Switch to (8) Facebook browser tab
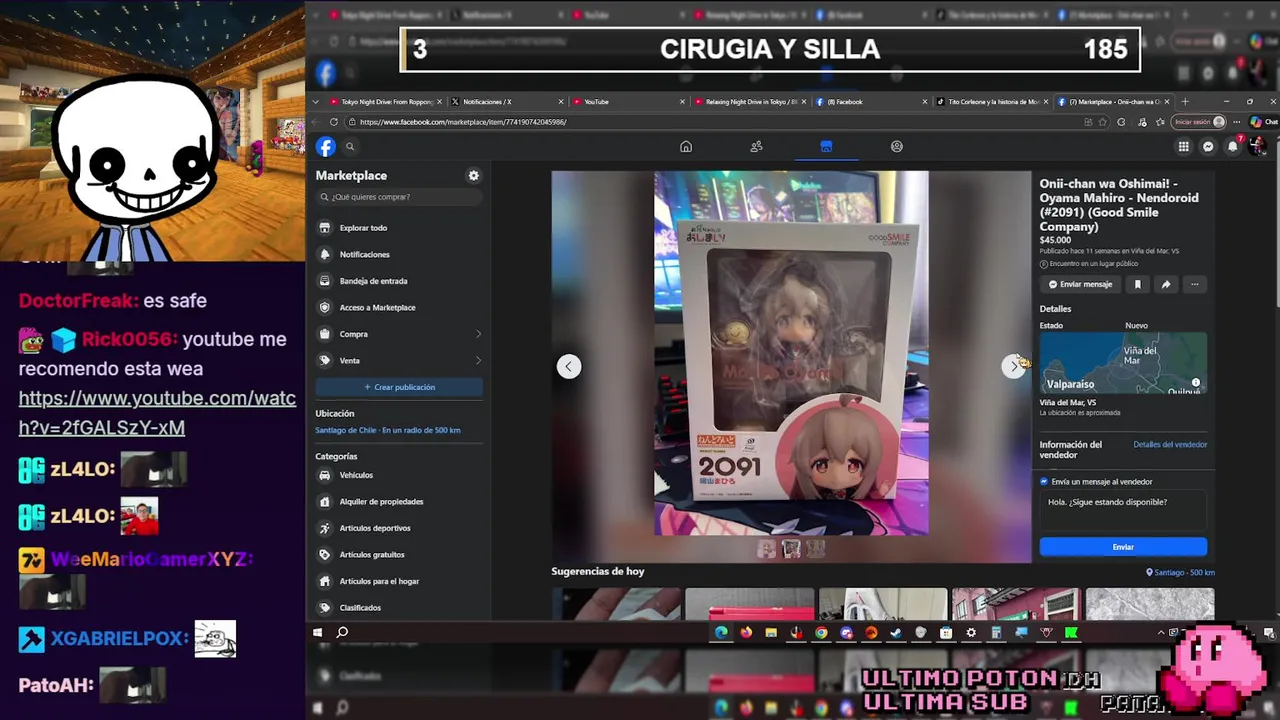 tap(870, 102)
